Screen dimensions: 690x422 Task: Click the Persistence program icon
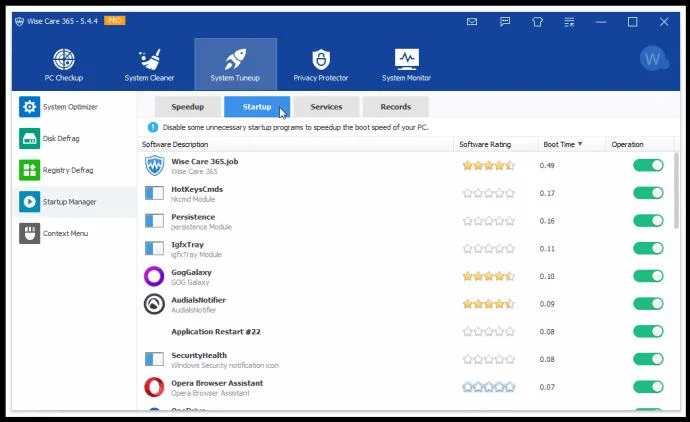click(154, 221)
